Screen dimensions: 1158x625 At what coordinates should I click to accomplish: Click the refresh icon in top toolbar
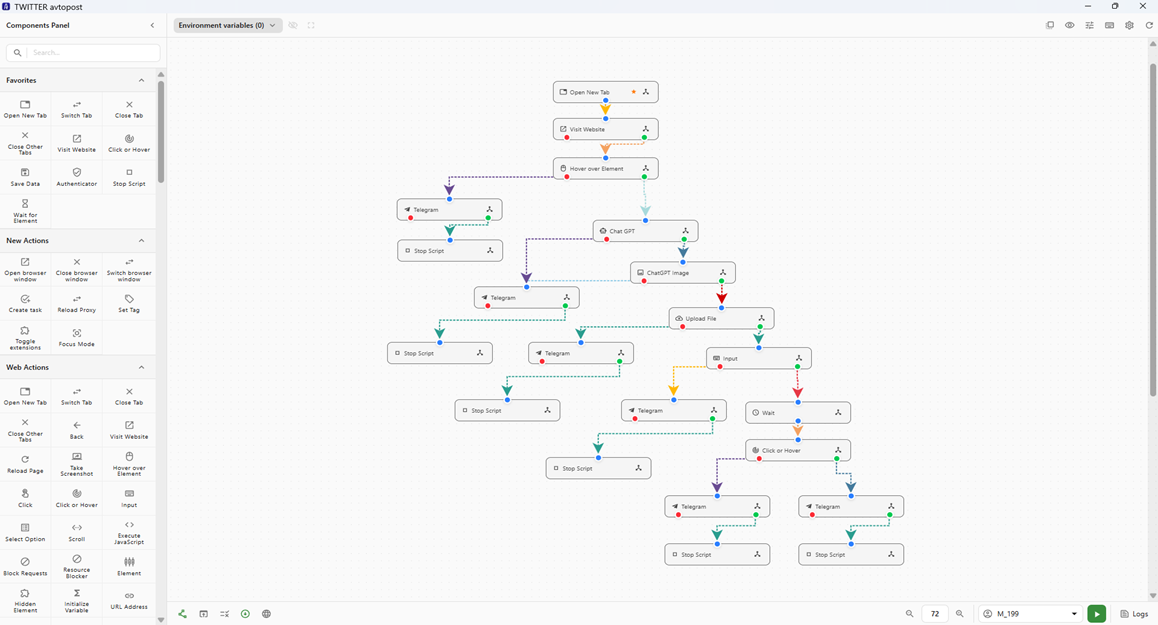(1149, 25)
